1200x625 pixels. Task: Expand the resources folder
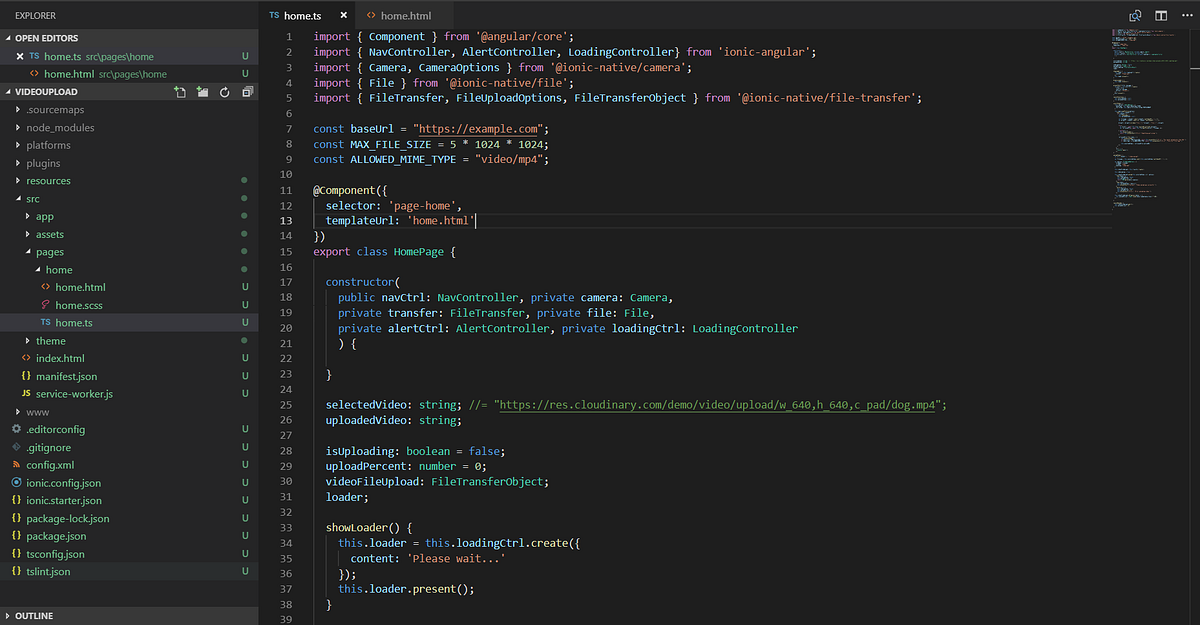click(129, 181)
